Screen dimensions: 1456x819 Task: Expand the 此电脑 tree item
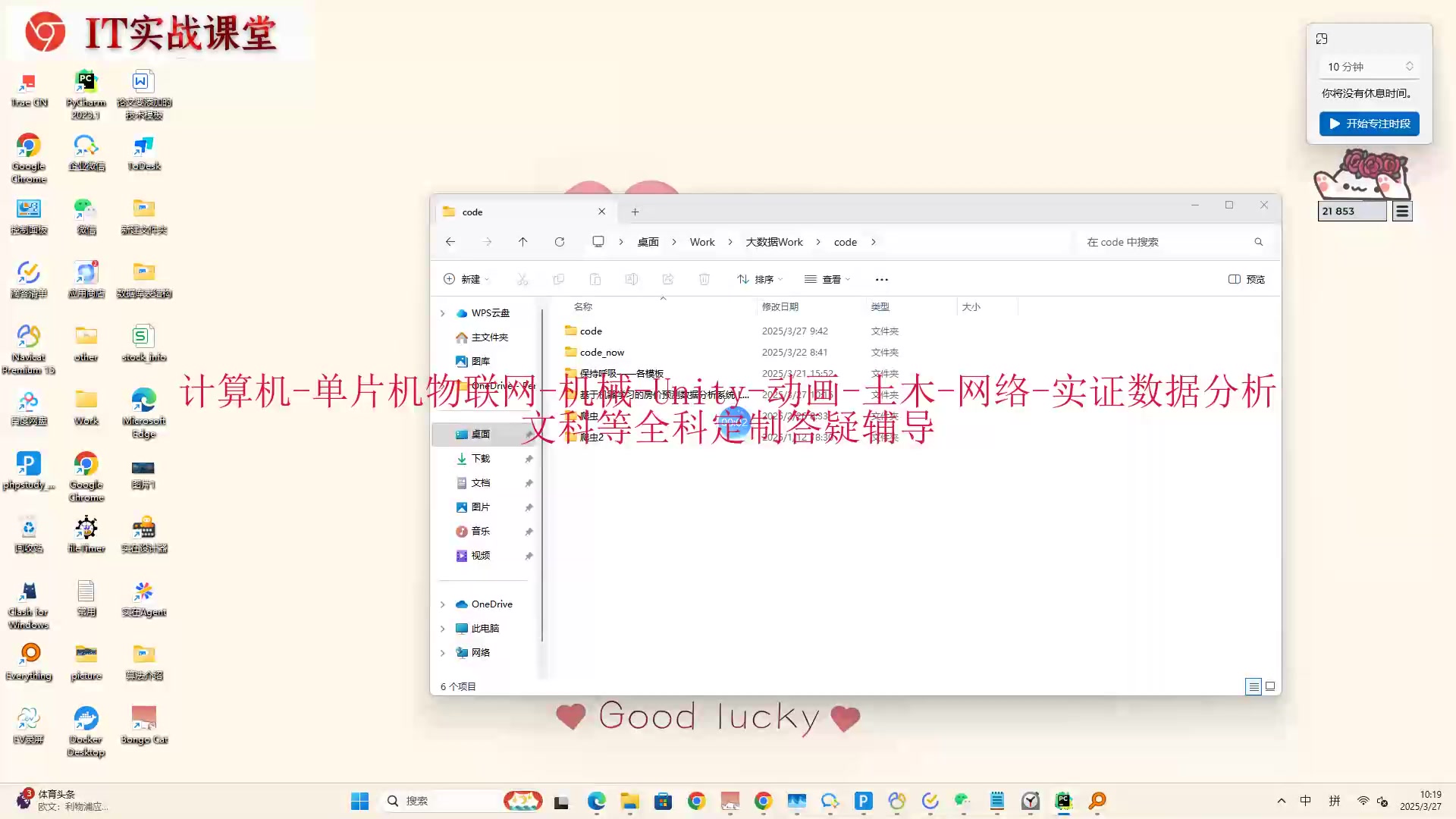pyautogui.click(x=444, y=628)
